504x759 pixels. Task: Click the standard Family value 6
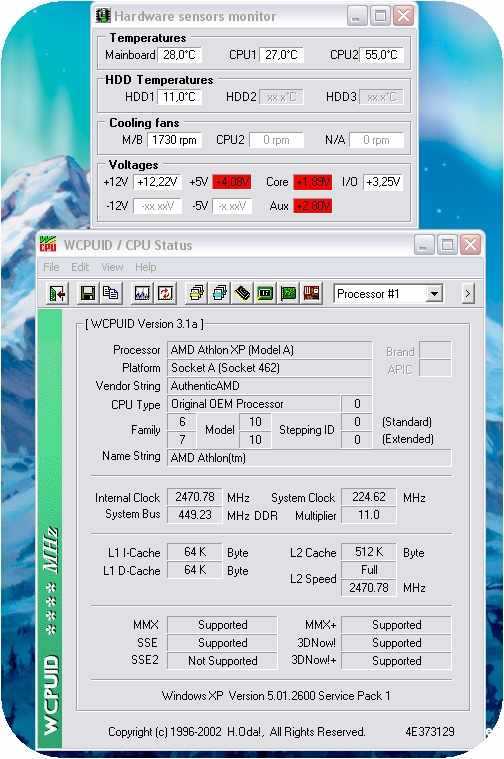182,422
